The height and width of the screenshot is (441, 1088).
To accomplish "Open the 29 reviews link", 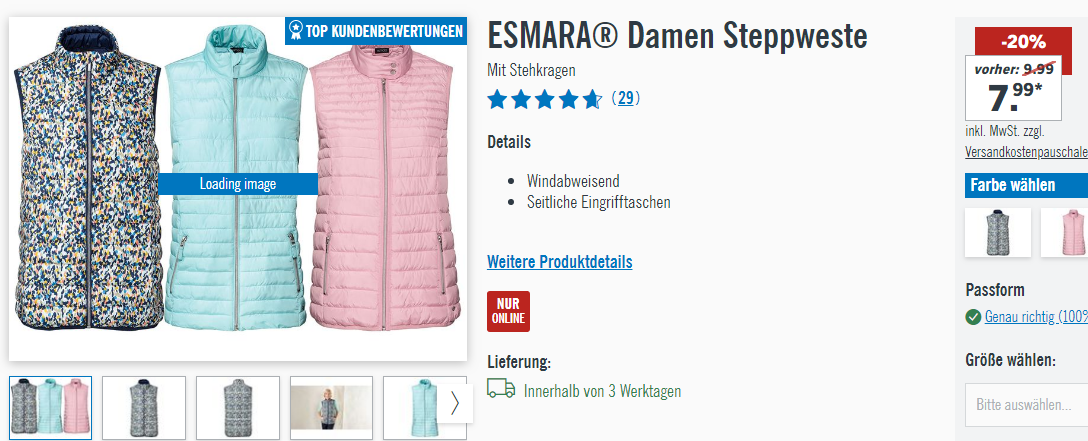I will pyautogui.click(x=626, y=98).
